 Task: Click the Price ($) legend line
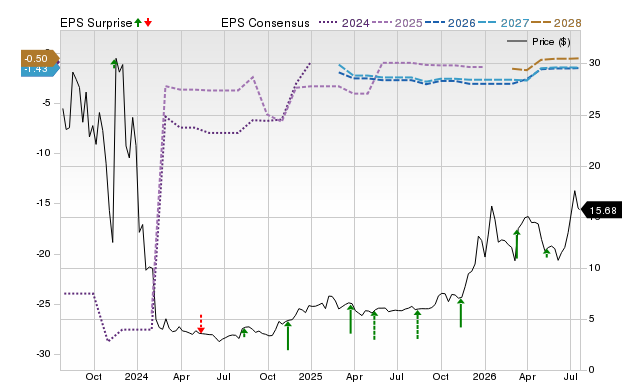pos(539,42)
